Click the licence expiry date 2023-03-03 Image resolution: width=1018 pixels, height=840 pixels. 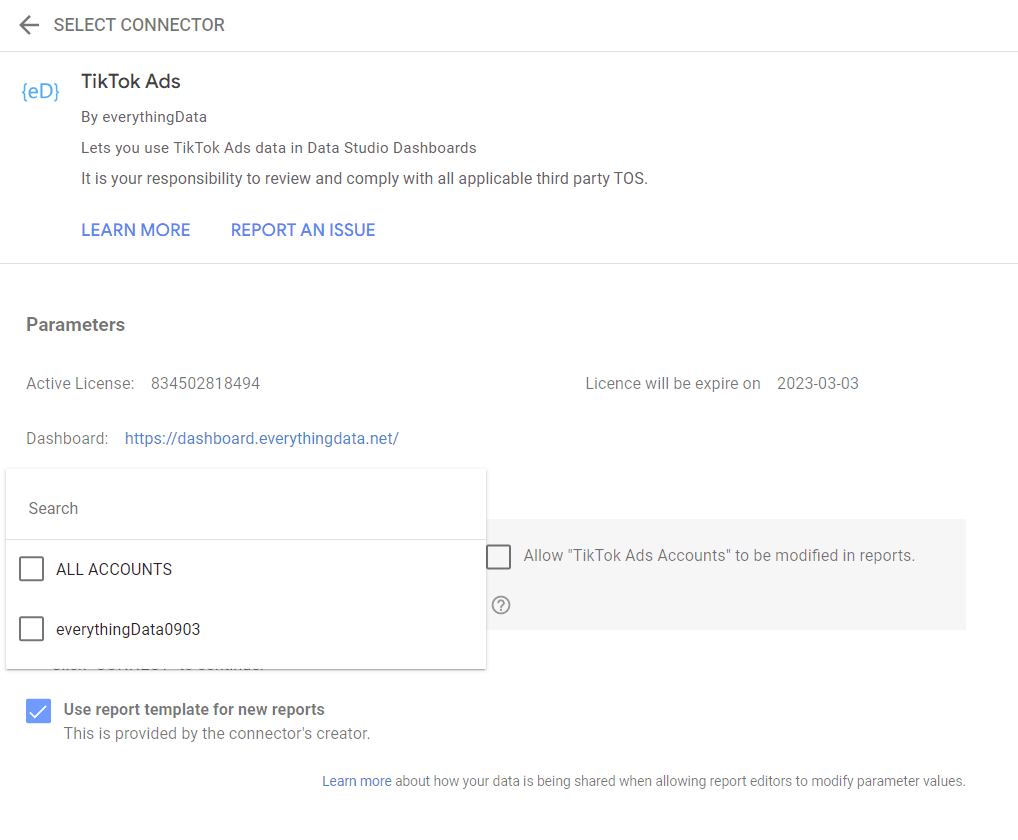coord(817,383)
